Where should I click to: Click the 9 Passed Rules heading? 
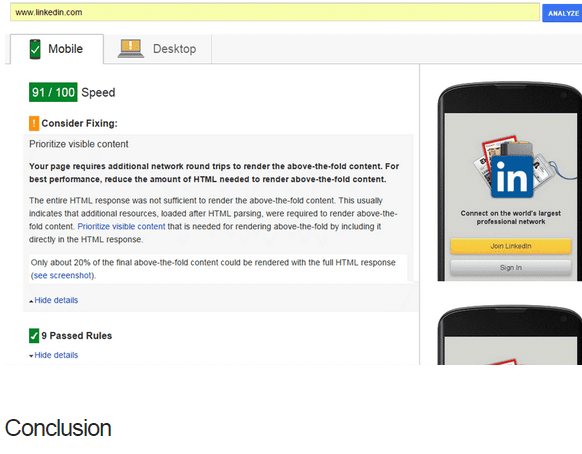(77, 336)
